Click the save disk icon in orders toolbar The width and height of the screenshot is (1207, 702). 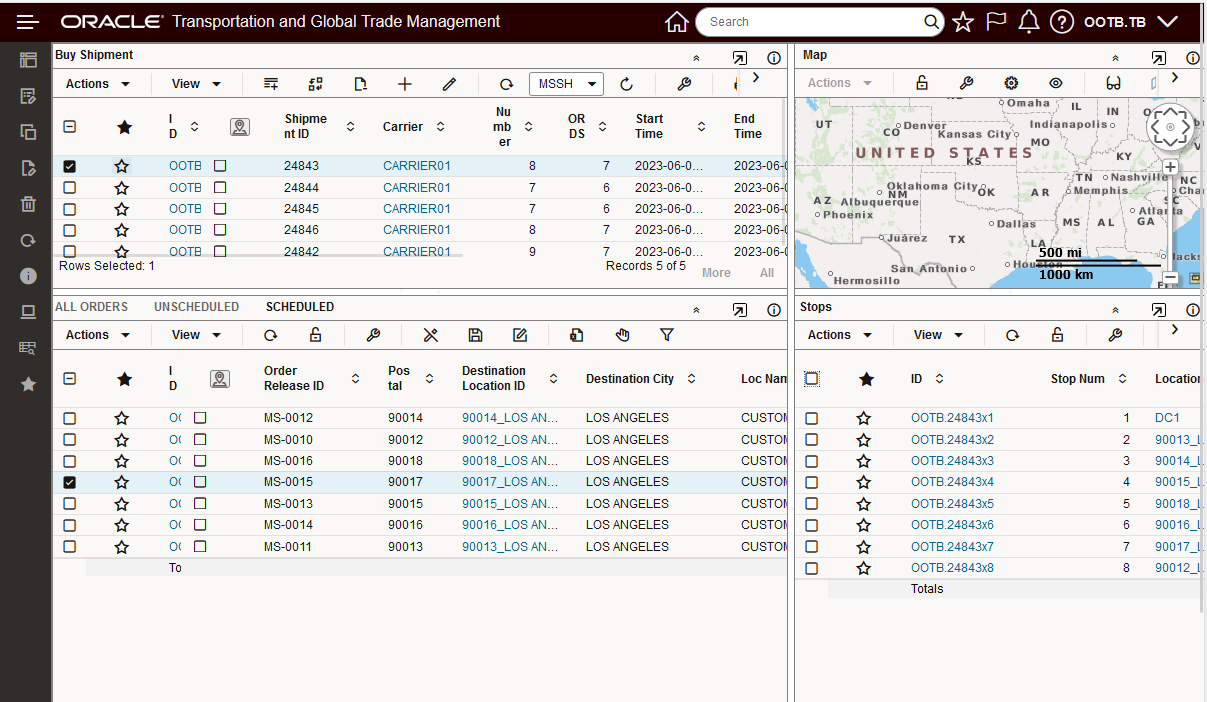(x=475, y=335)
